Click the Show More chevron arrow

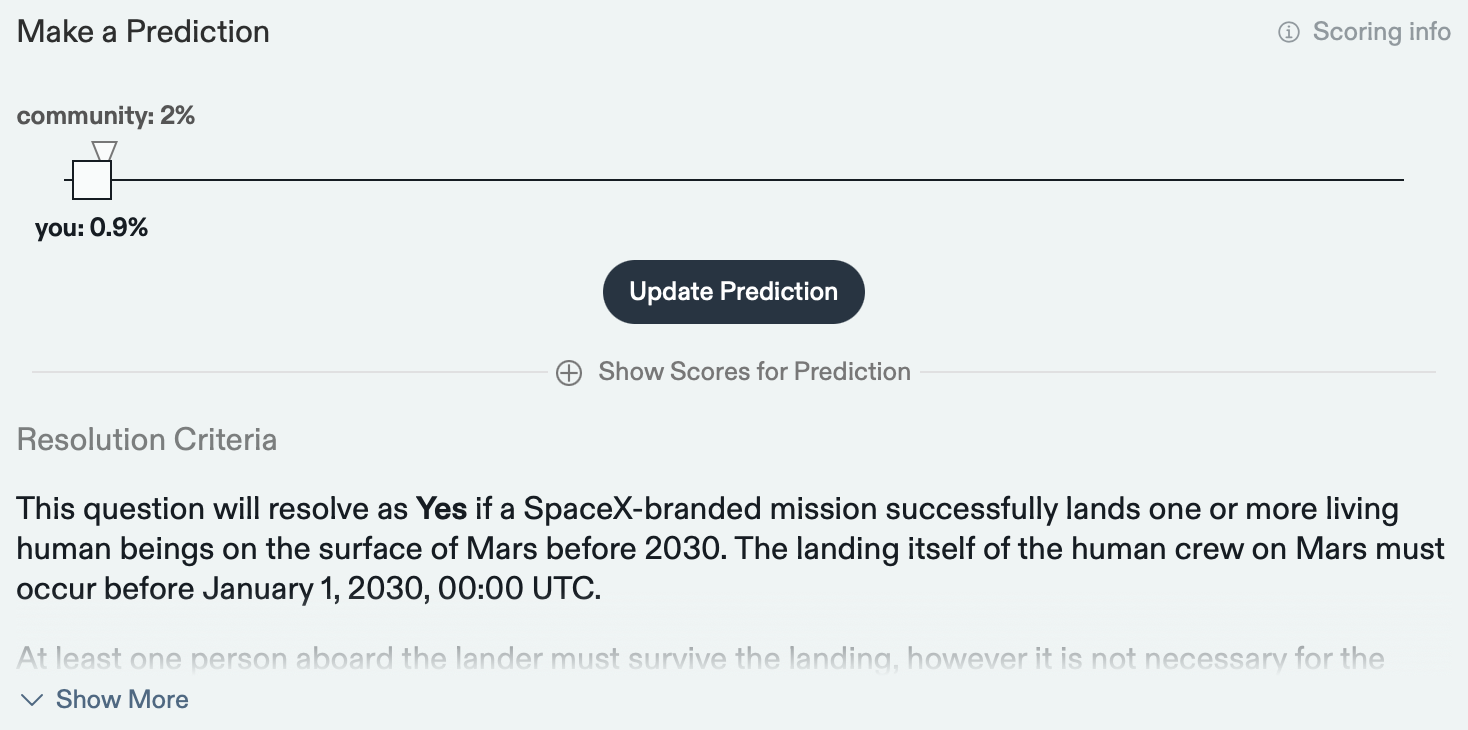[33, 700]
